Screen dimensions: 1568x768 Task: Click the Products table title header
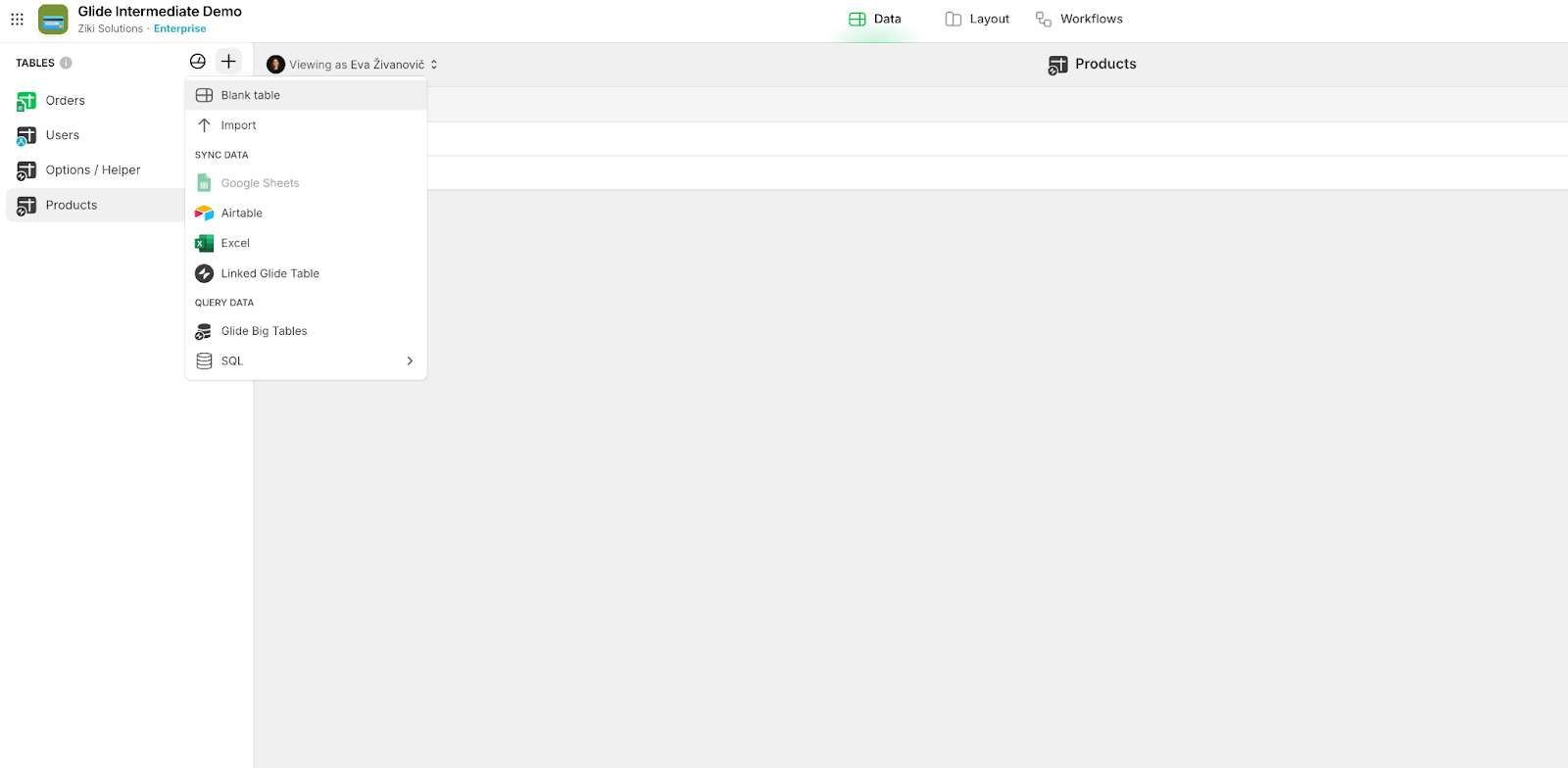(1105, 64)
